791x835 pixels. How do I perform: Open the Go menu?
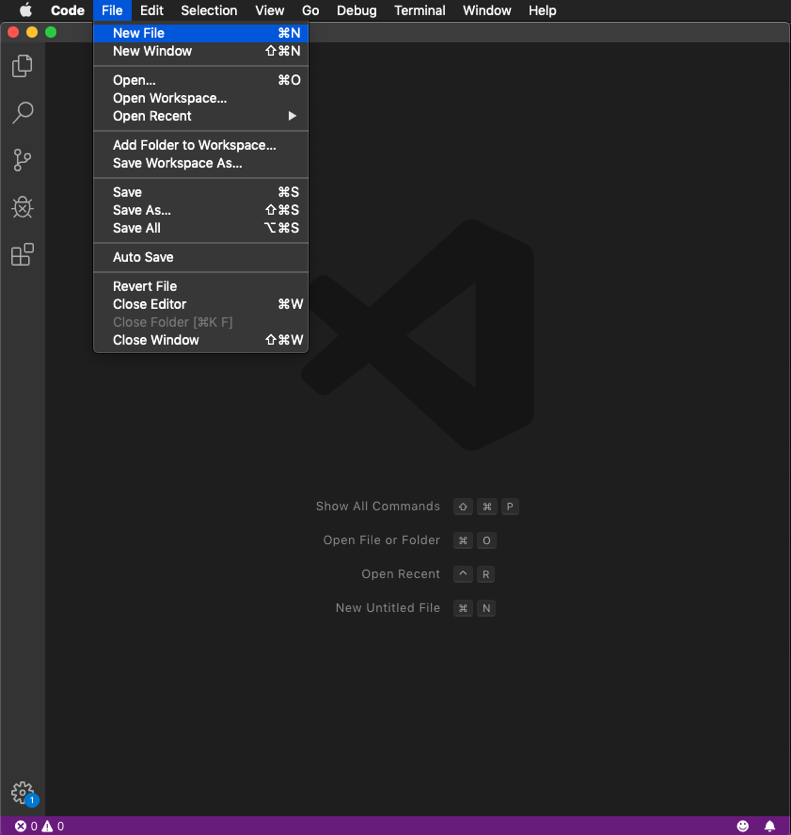pos(310,10)
